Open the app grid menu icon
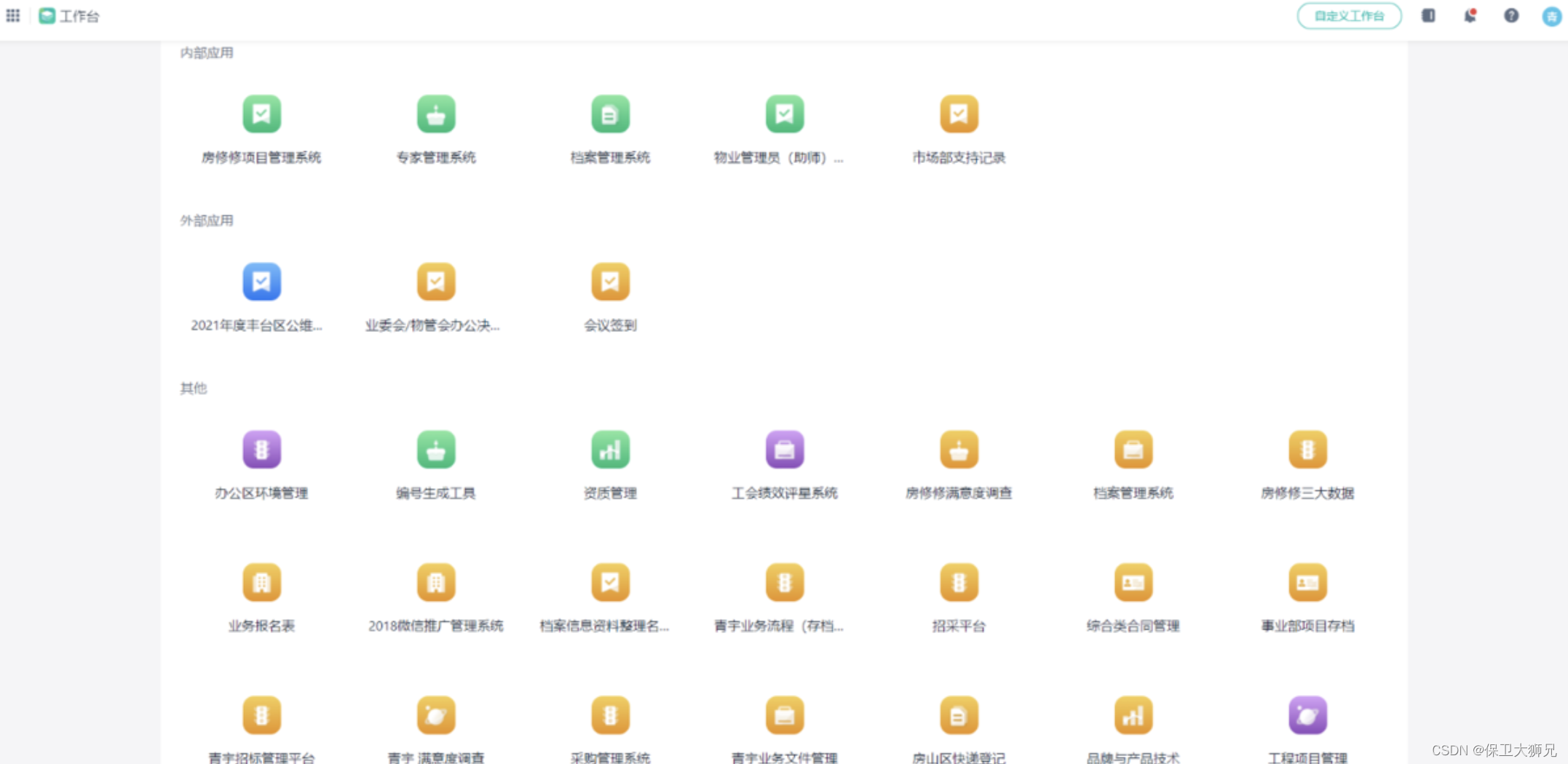Viewport: 1568px width, 764px height. coord(13,15)
